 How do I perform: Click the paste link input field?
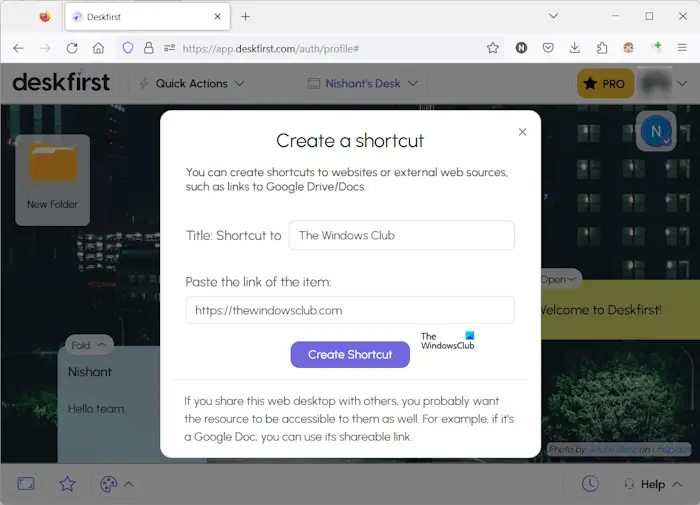click(350, 310)
